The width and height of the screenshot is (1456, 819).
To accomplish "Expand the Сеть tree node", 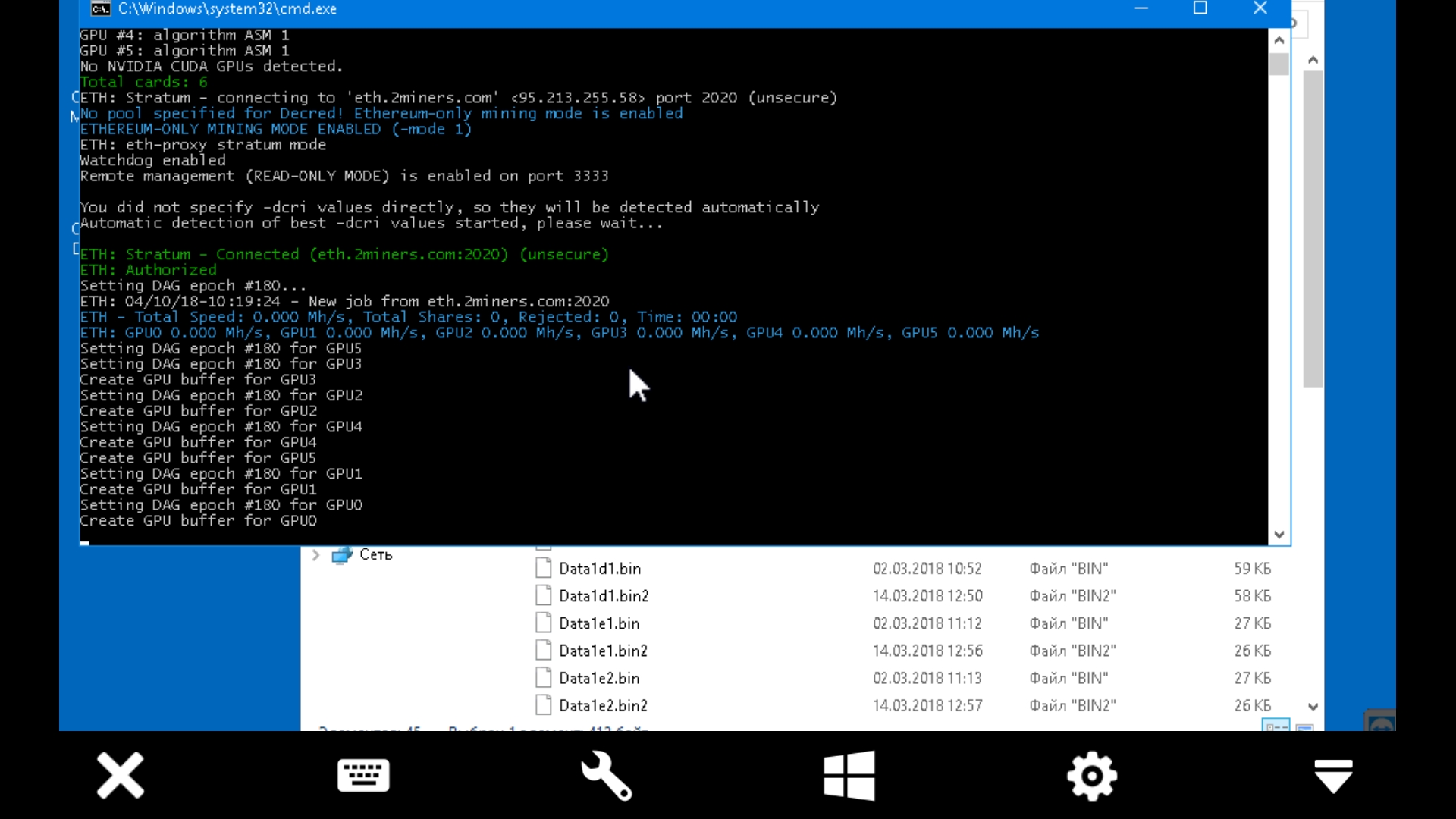I will 316,555.
